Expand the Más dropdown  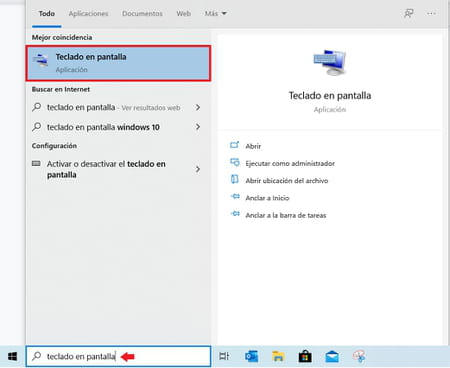(x=215, y=14)
